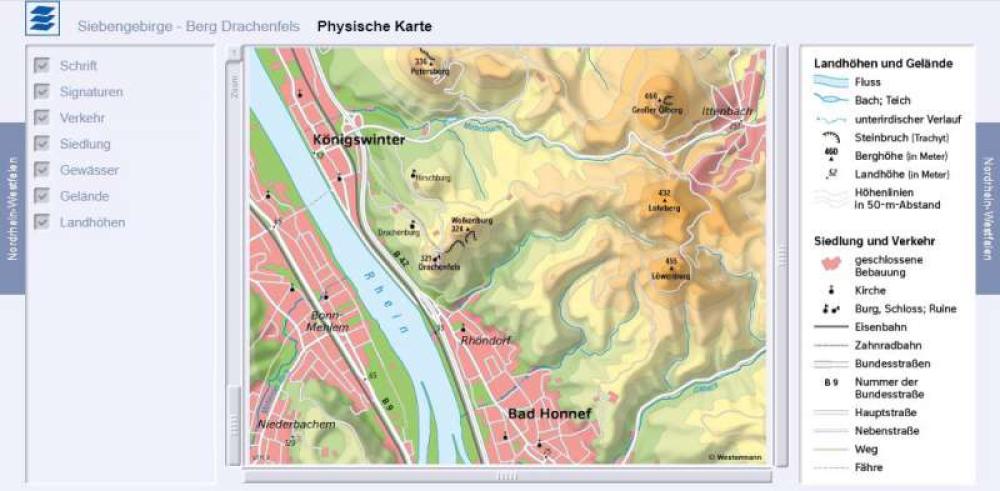Image resolution: width=1000 pixels, height=491 pixels.
Task: Click the Siedlung und Verkehr legend heading
Action: 874,241
